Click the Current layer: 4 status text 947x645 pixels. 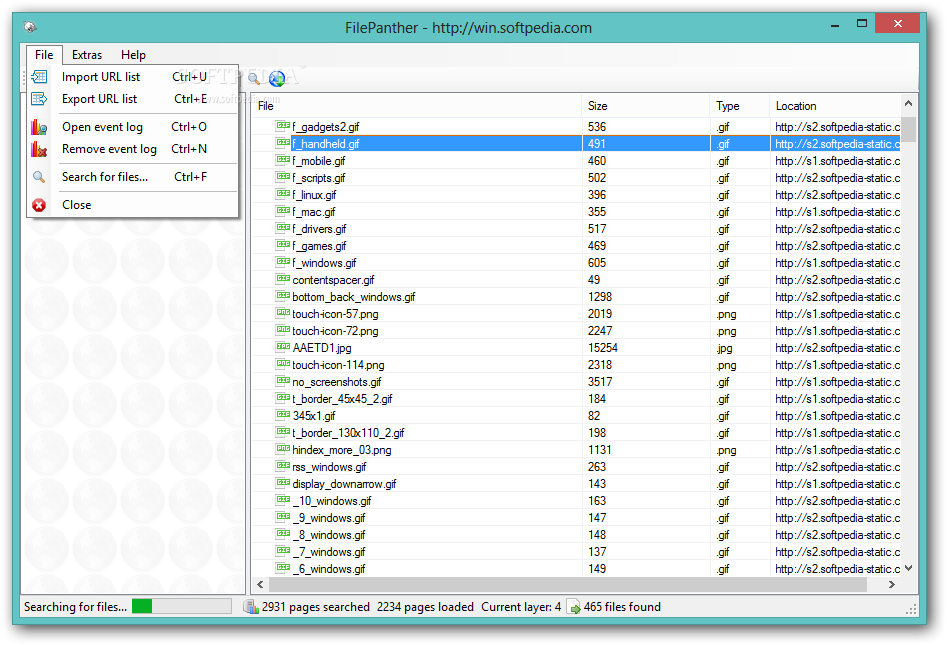521,607
